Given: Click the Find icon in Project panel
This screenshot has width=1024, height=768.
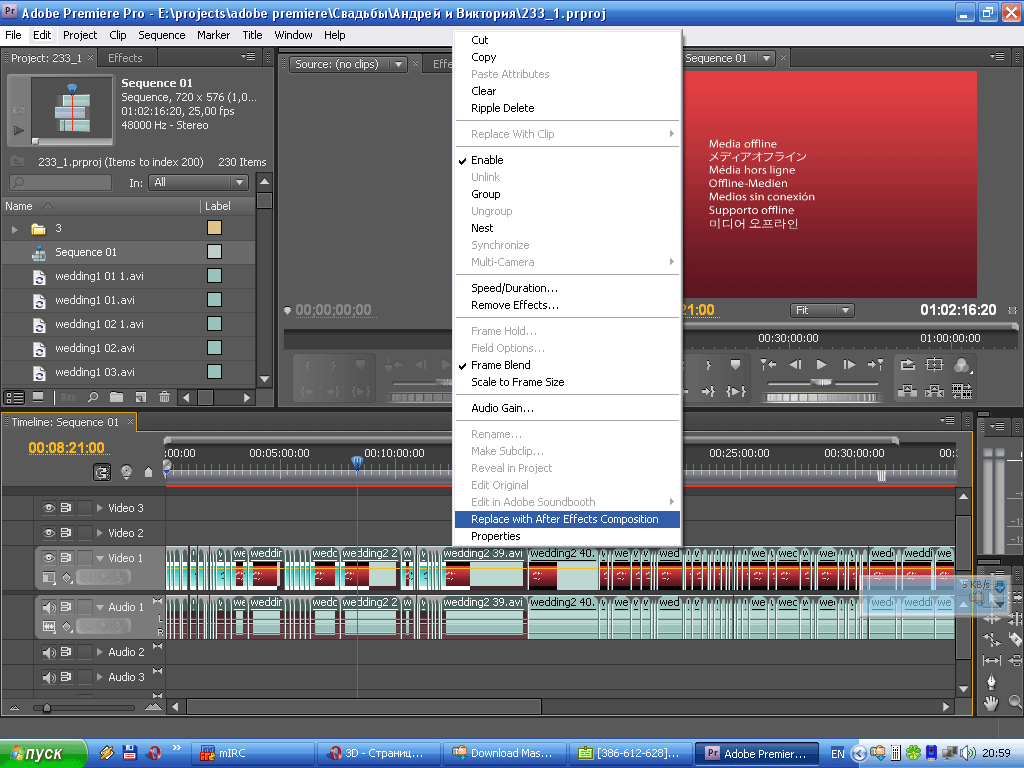Looking at the screenshot, I should pos(92,397).
